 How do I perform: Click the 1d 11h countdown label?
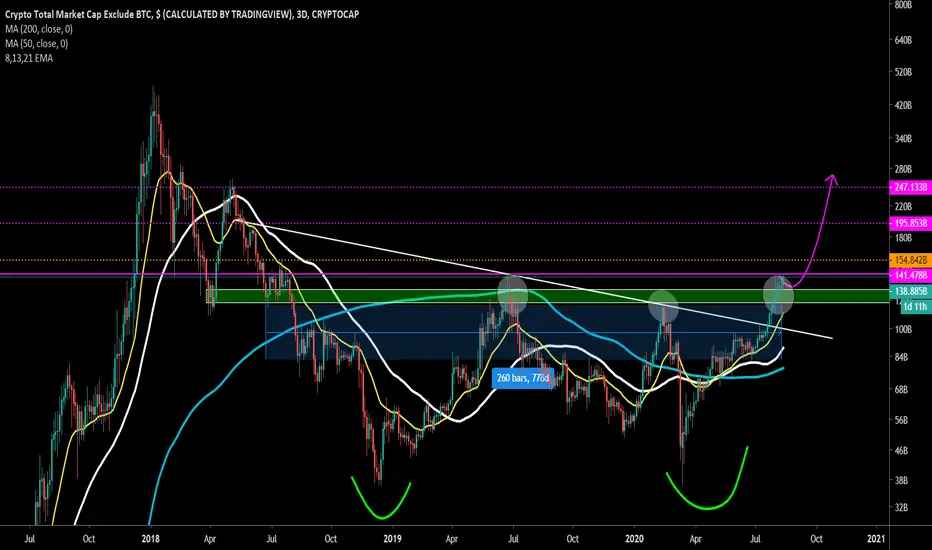[915, 307]
